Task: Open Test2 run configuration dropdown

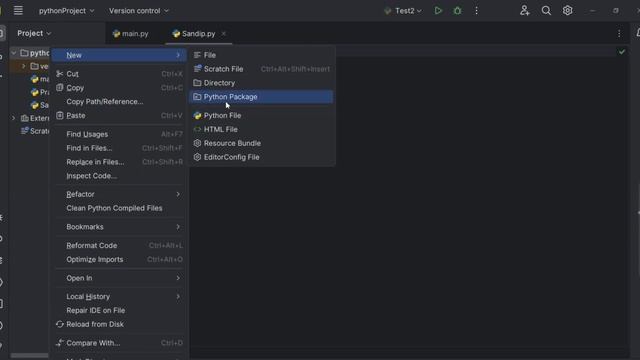Action: [x=403, y=11]
